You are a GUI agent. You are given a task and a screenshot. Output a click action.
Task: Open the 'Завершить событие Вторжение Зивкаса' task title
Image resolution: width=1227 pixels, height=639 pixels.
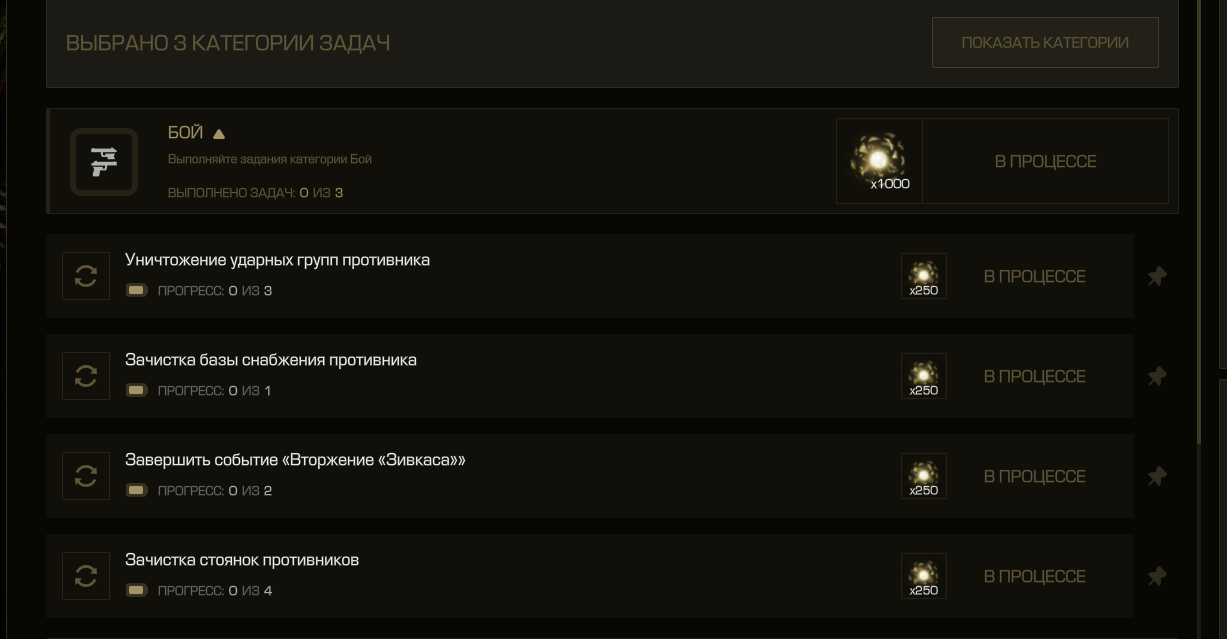[295, 460]
